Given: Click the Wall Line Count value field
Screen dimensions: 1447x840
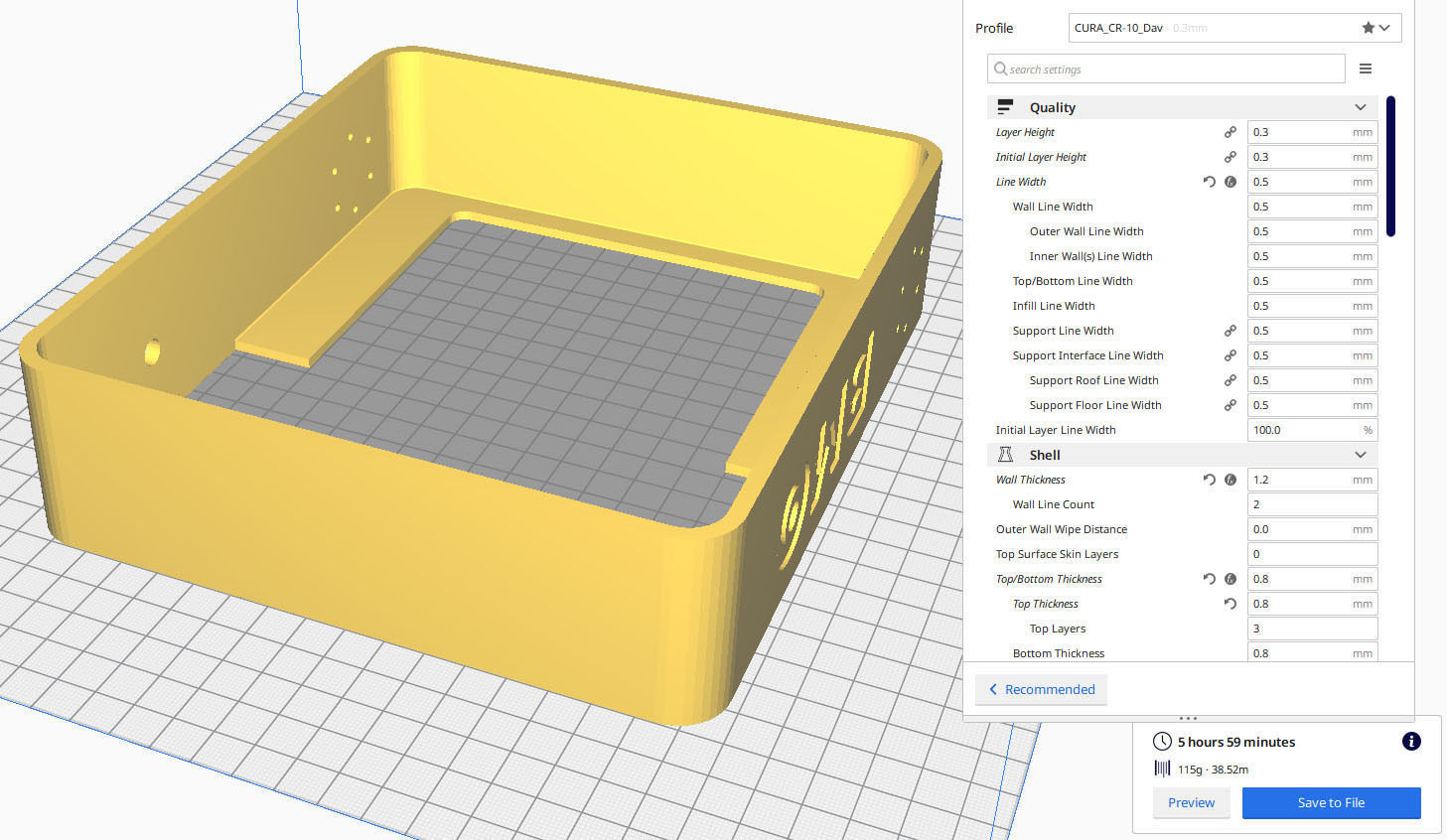Looking at the screenshot, I should click(1312, 504).
